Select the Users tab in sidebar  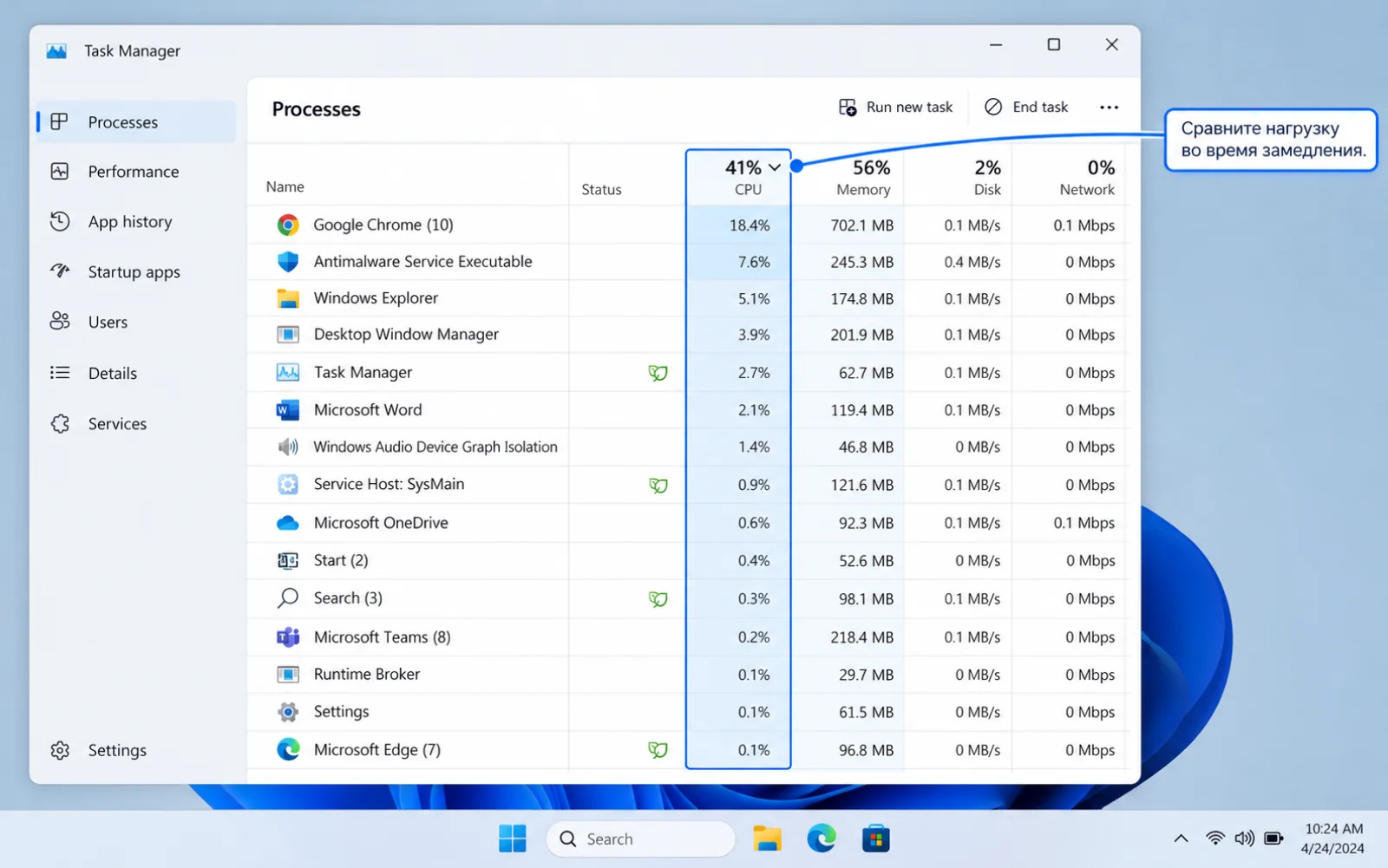click(135, 323)
